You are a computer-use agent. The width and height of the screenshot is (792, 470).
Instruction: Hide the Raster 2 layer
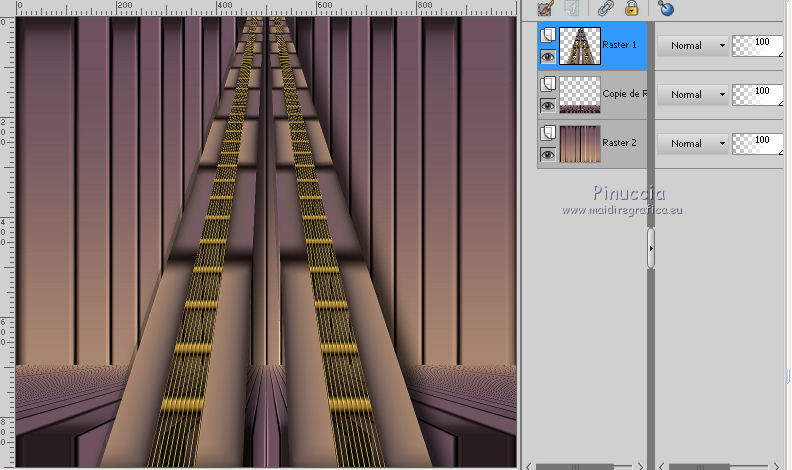pyautogui.click(x=548, y=154)
